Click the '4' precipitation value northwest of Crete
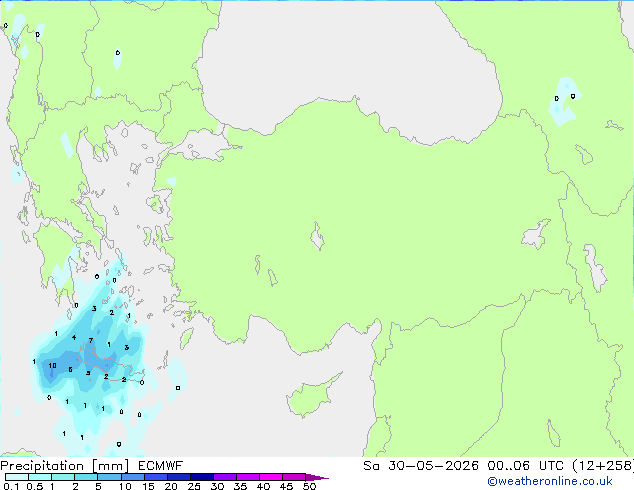 coord(74,337)
